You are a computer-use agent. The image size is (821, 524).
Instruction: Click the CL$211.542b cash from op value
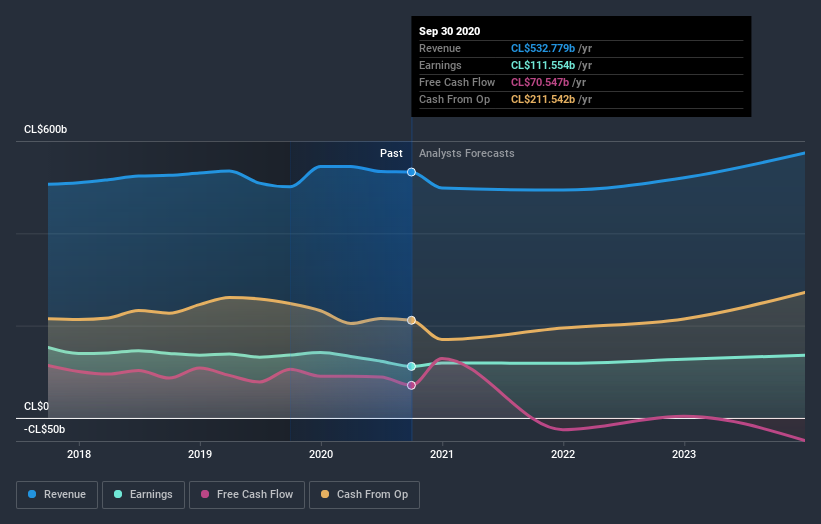[x=543, y=99]
